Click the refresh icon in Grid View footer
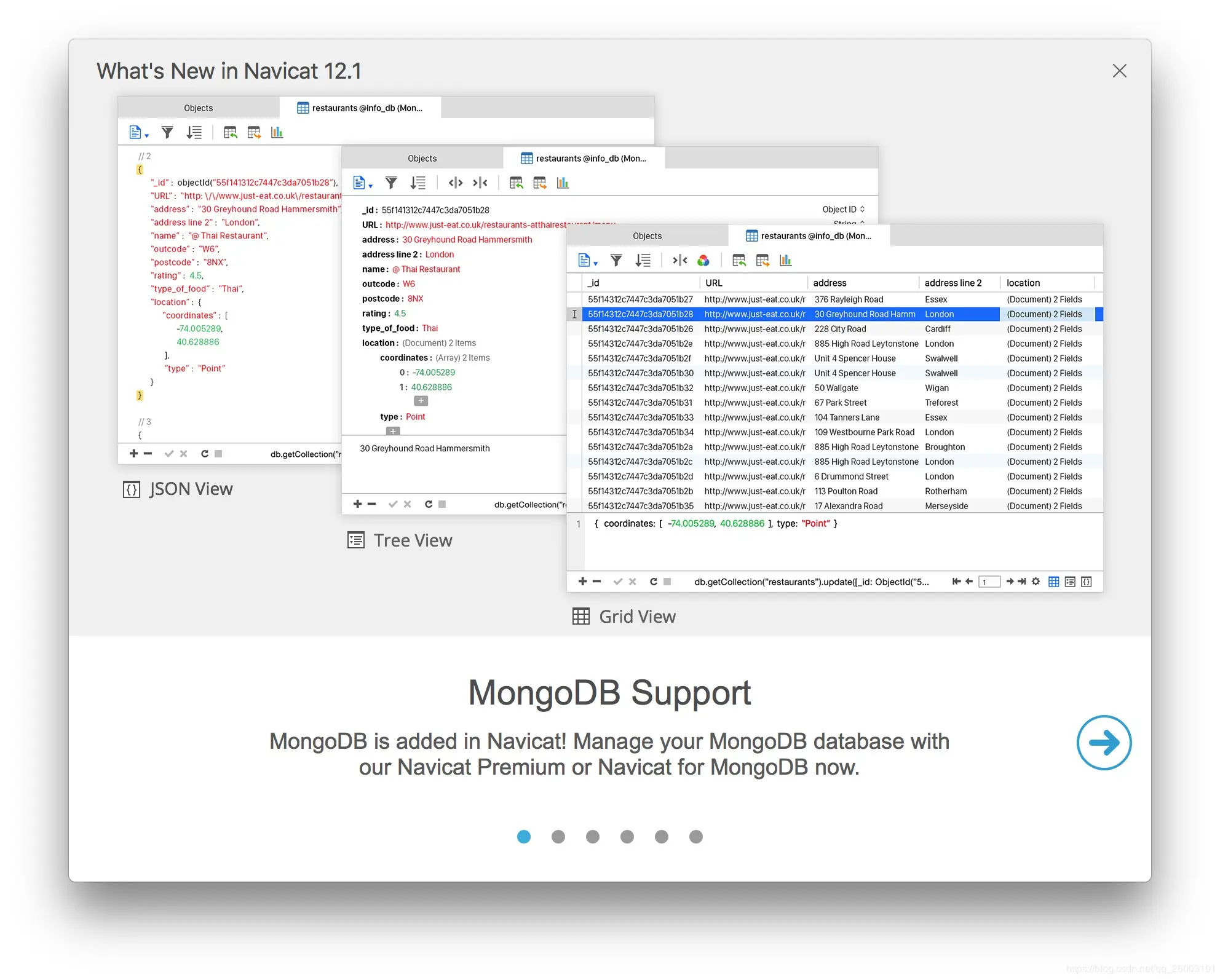 click(653, 581)
